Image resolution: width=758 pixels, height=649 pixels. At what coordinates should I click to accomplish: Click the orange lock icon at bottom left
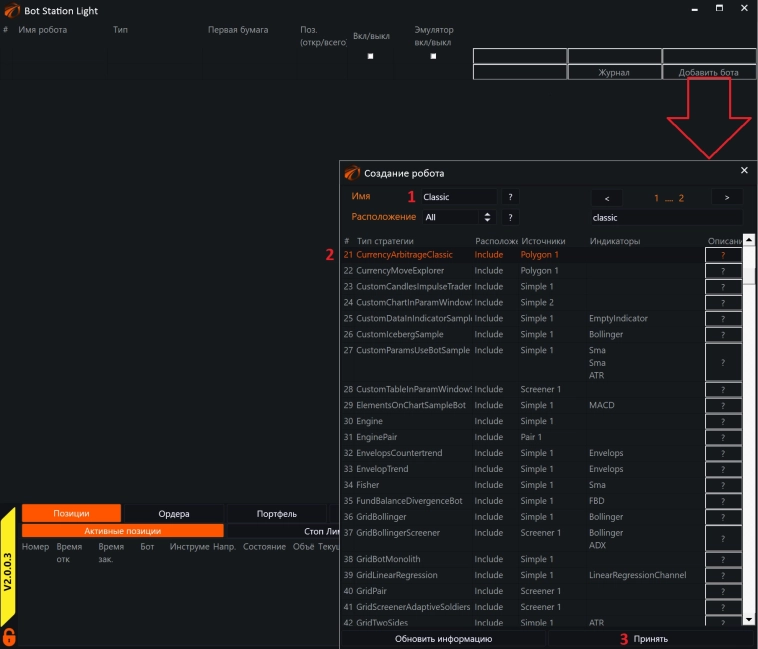pos(9,636)
